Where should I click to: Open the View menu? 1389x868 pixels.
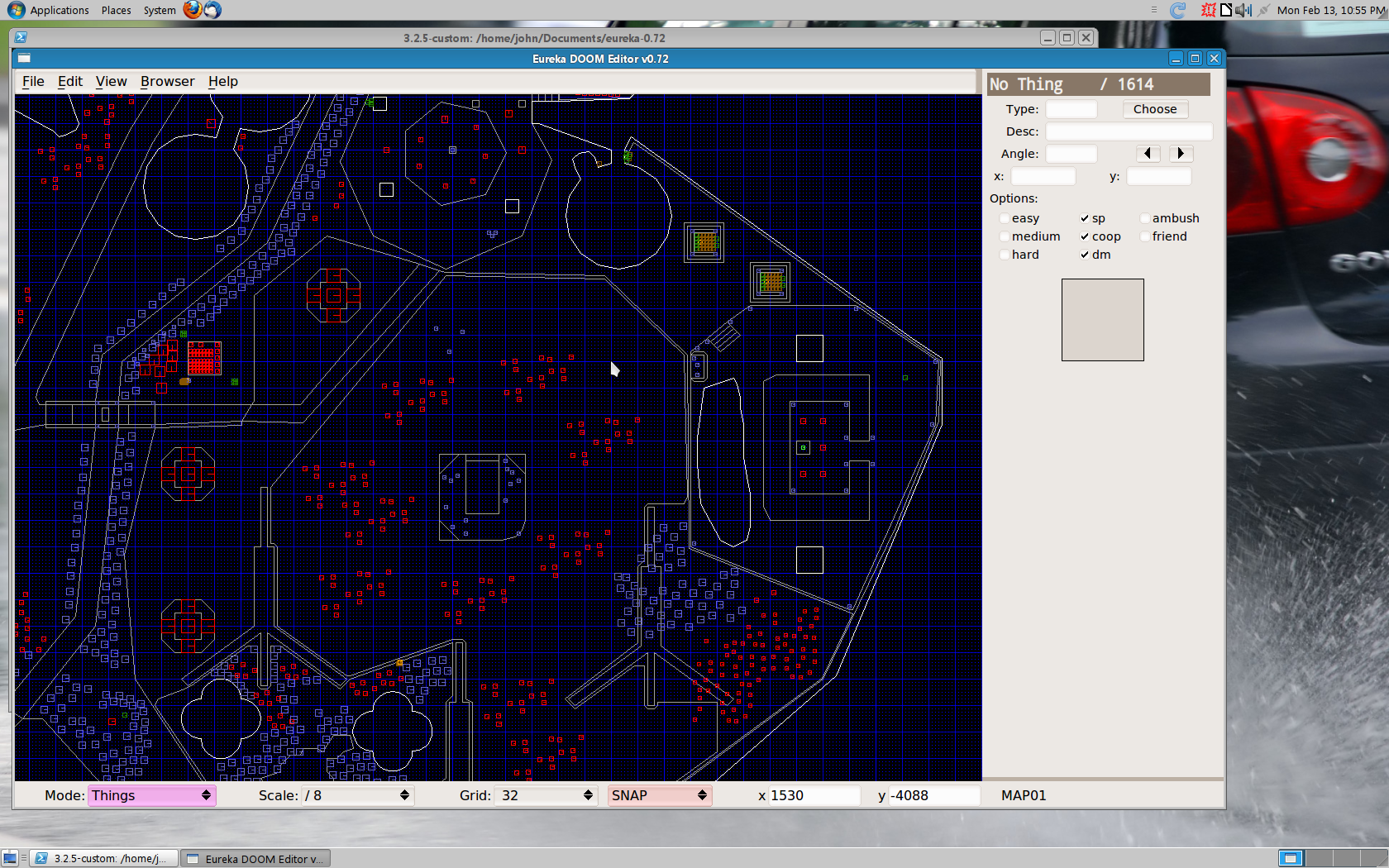pos(111,81)
